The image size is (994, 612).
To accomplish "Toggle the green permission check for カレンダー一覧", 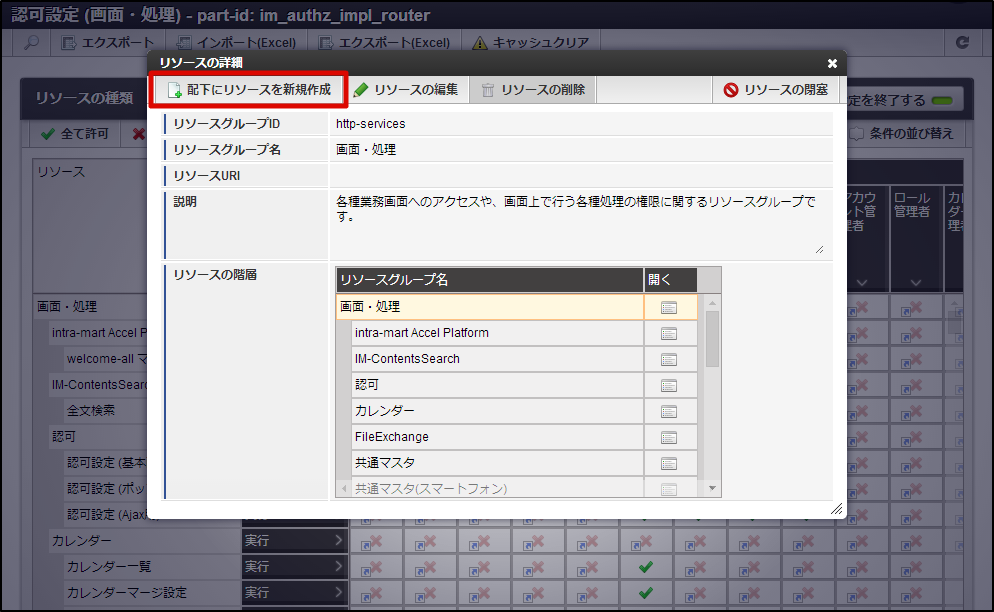I will tap(645, 566).
